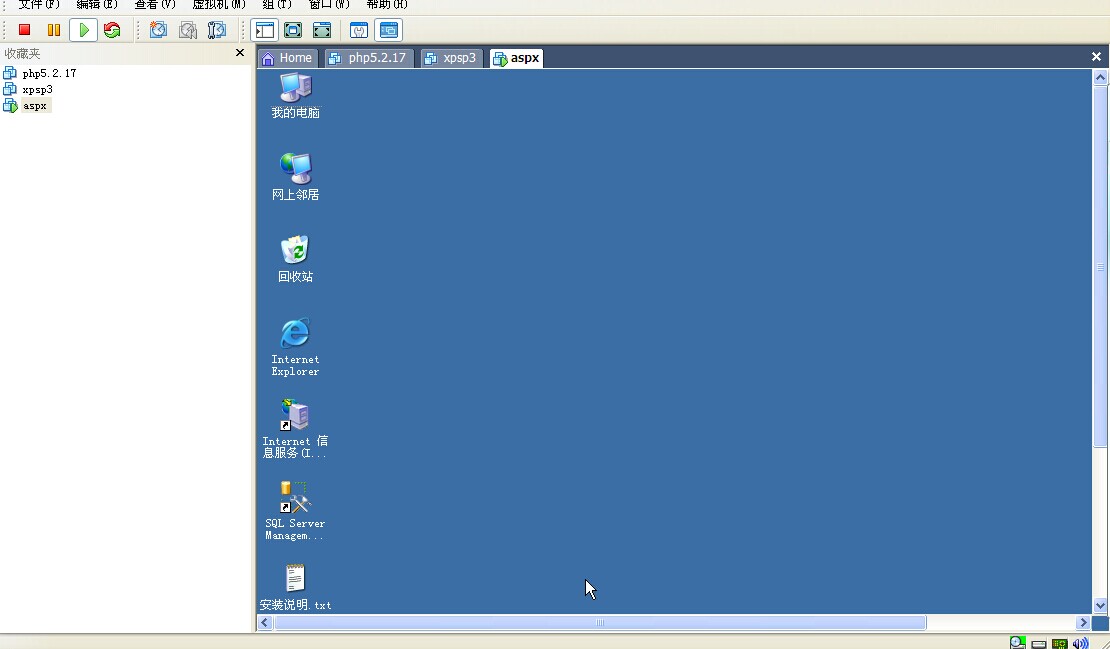Toggle the sound adapter connection
Viewport: 1110px width, 649px height.
(1081, 642)
